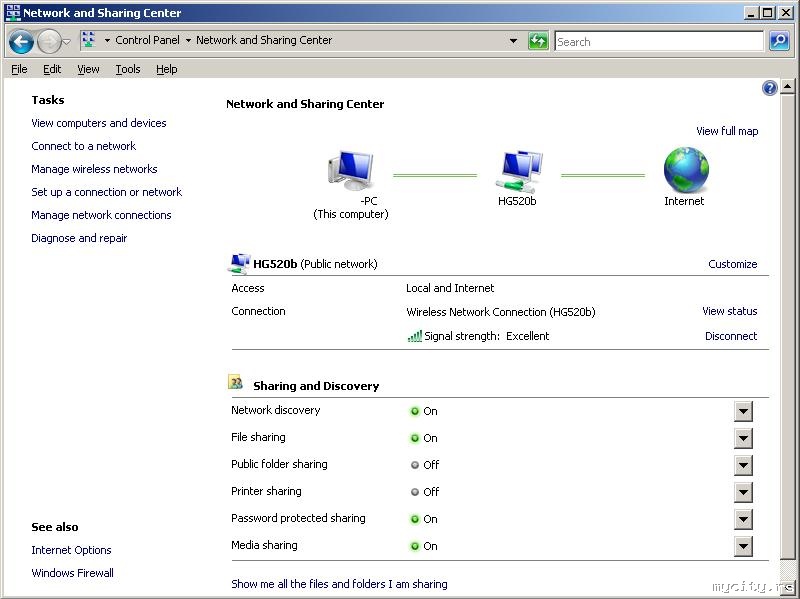The height and width of the screenshot is (599, 800).
Task: Expand File sharing settings
Action: pos(743,438)
